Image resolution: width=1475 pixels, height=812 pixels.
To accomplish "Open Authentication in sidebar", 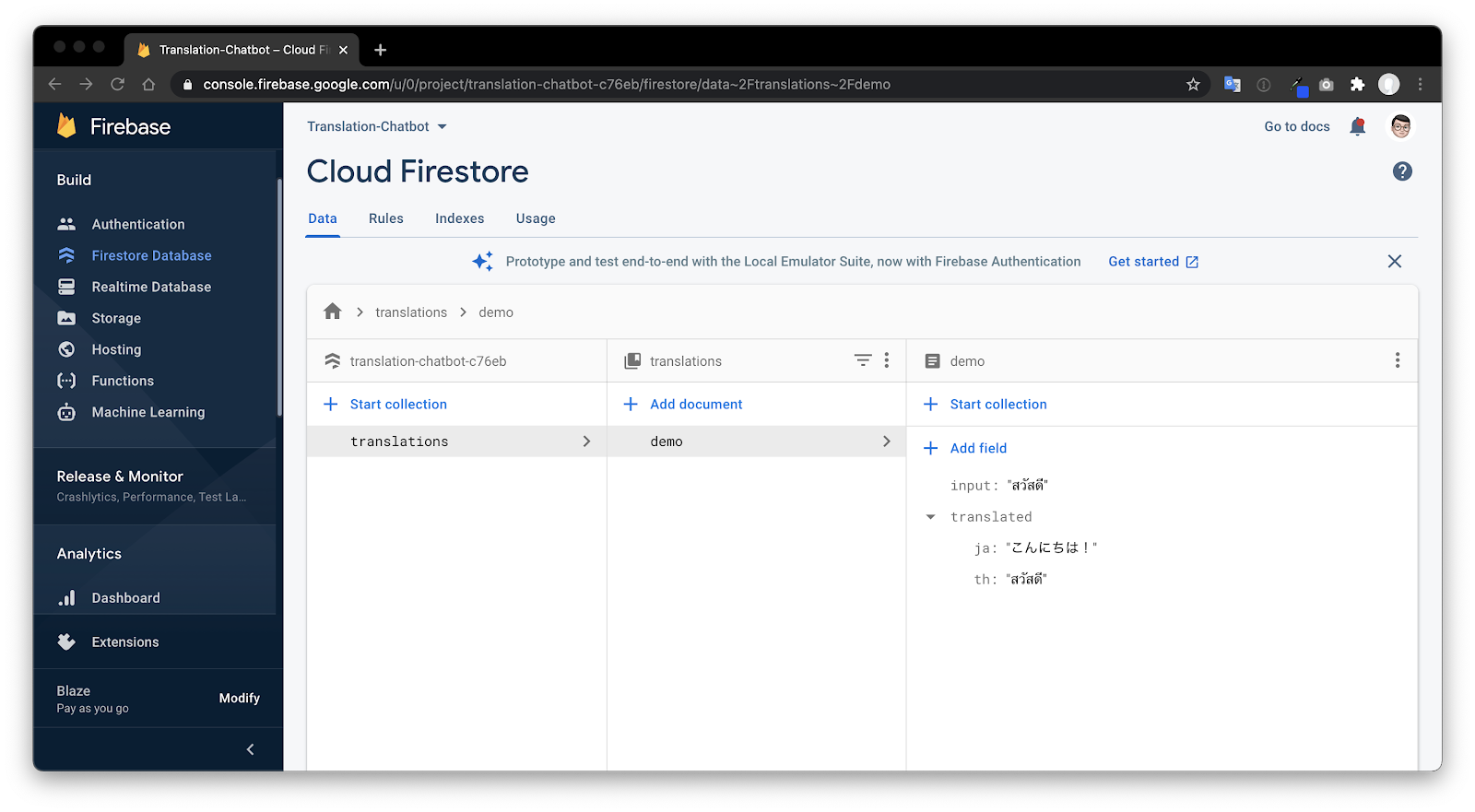I will 137,224.
